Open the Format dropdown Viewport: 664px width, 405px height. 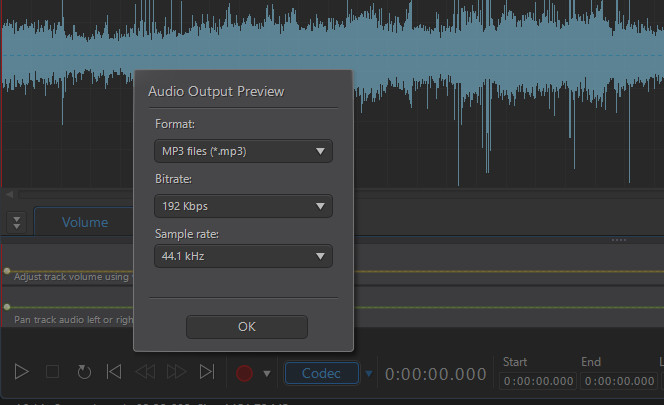(x=243, y=151)
